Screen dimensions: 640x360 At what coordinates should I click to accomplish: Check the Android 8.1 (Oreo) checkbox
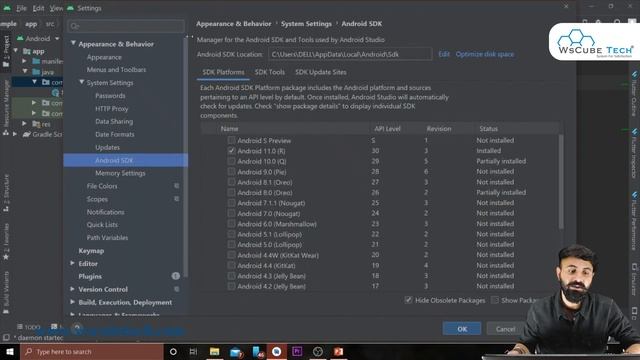(x=231, y=182)
